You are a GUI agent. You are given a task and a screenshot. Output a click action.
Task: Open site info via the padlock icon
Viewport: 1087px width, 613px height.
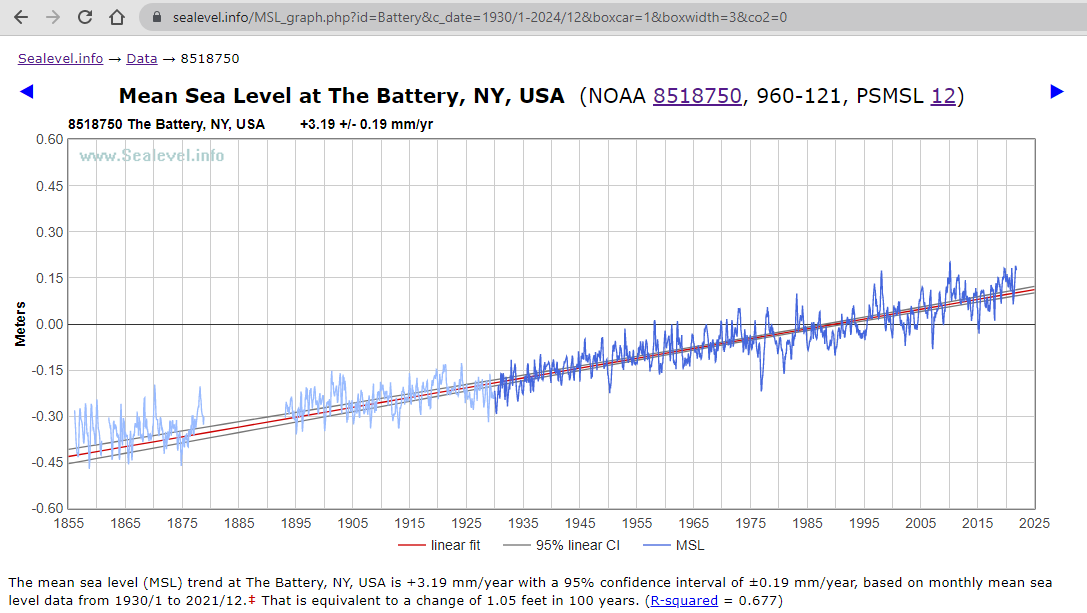[x=153, y=17]
